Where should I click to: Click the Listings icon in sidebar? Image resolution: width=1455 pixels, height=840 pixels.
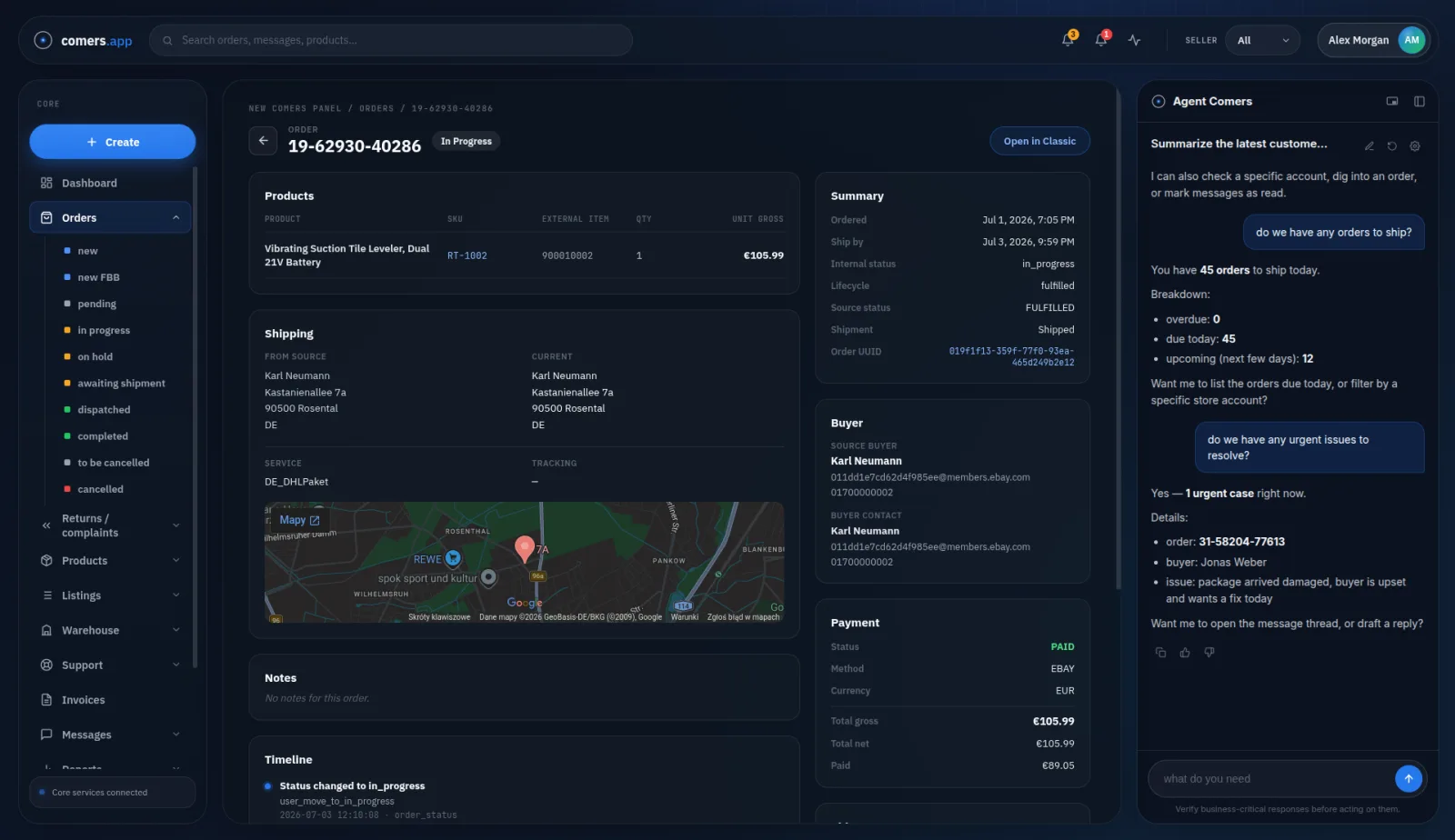click(x=46, y=595)
